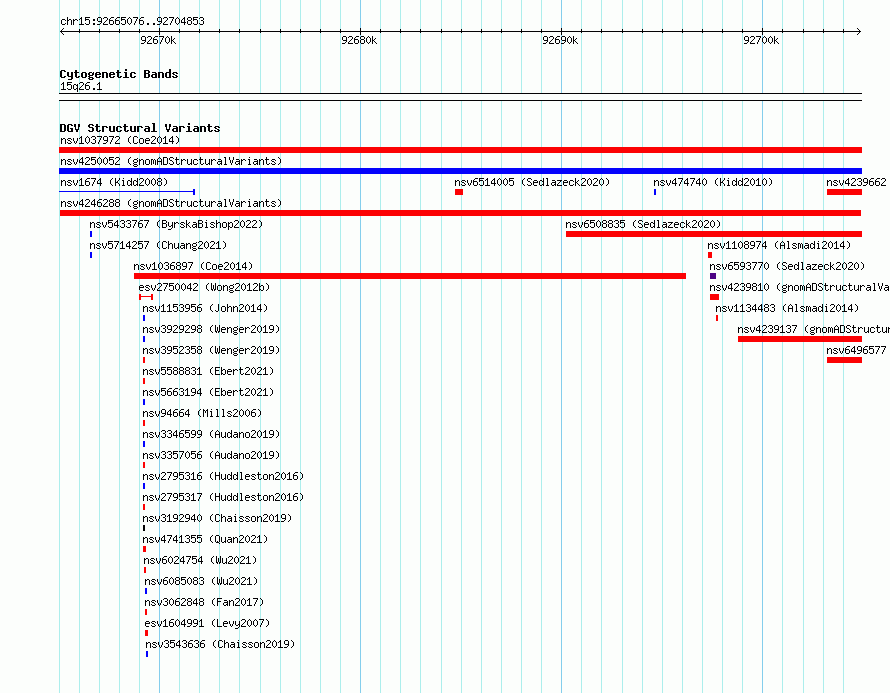The width and height of the screenshot is (890, 693).
Task: Open nsv5433767 (ByrskaBishop2022) variant
Action: coord(176,224)
